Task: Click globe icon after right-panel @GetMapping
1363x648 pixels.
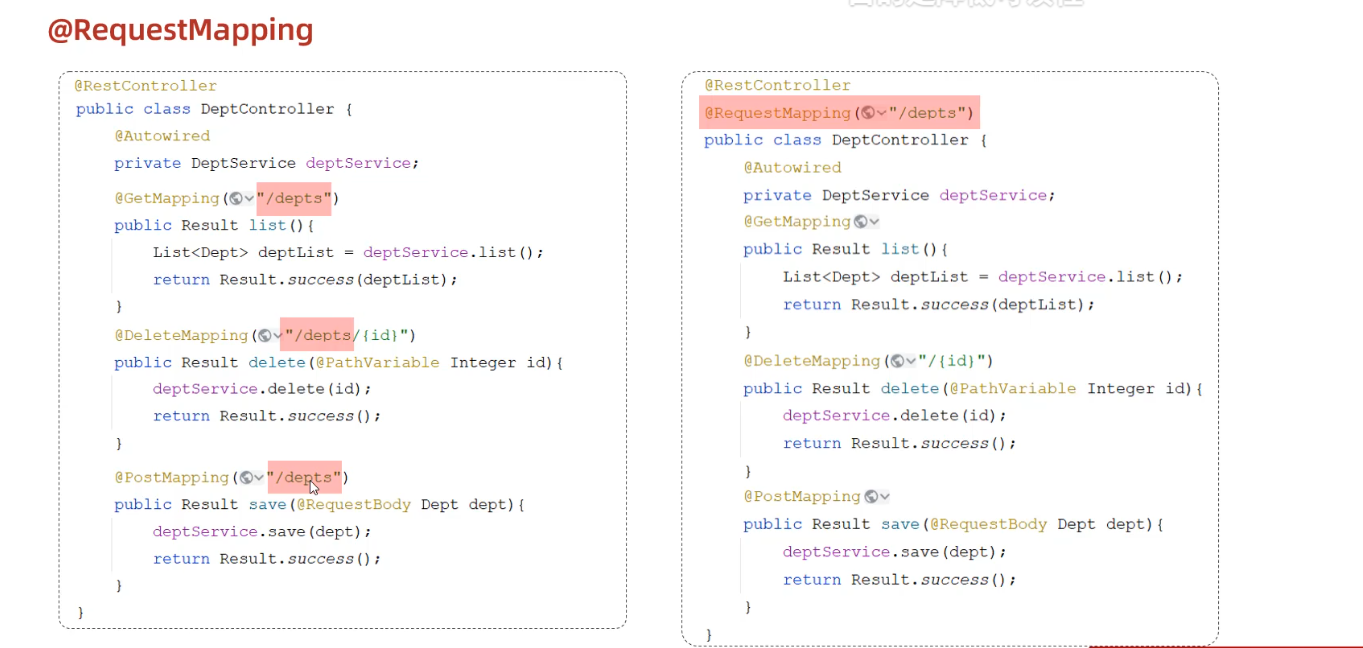Action: click(x=860, y=221)
